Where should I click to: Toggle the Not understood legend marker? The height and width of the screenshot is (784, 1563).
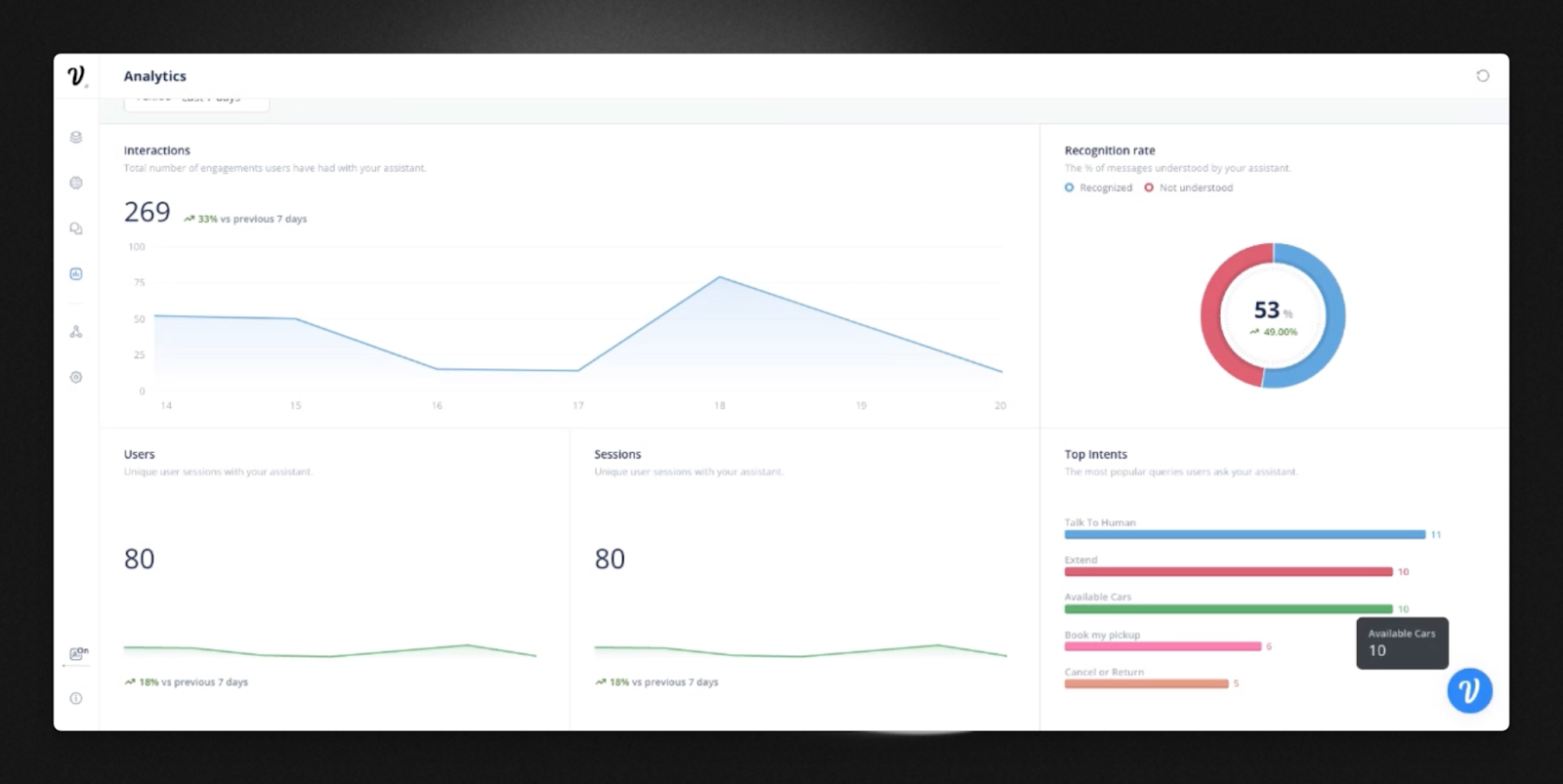coord(1149,187)
